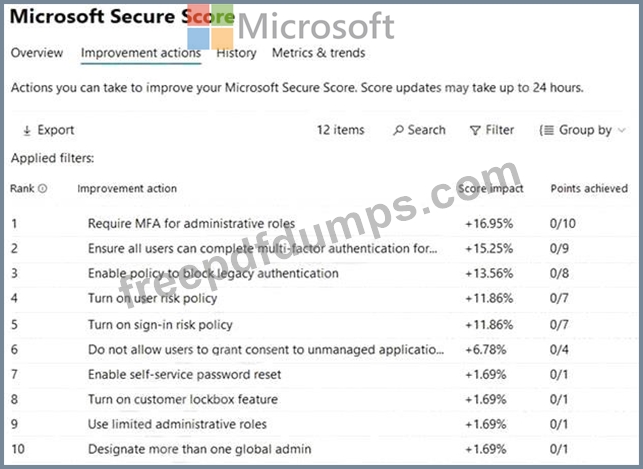This screenshot has width=643, height=469.
Task: Select Enable self-service password reset
Action: tap(184, 374)
